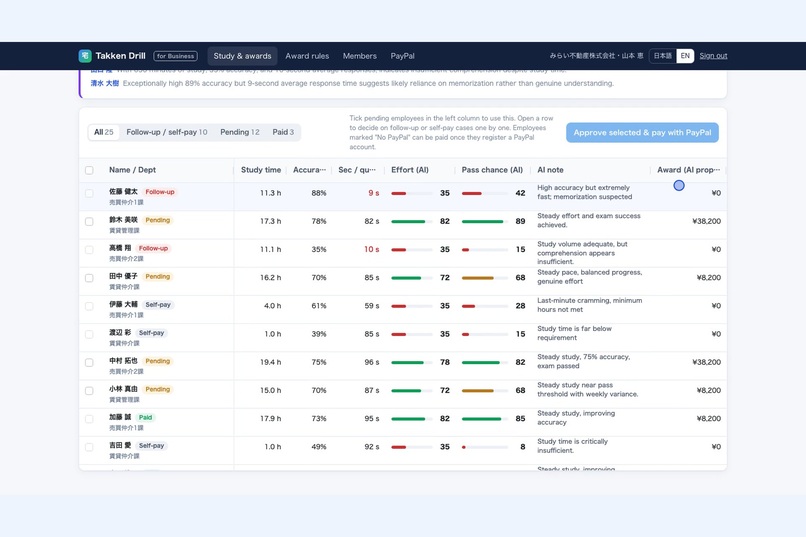Open the PayPal tab
Image resolution: width=806 pixels, height=537 pixels.
[402, 55]
